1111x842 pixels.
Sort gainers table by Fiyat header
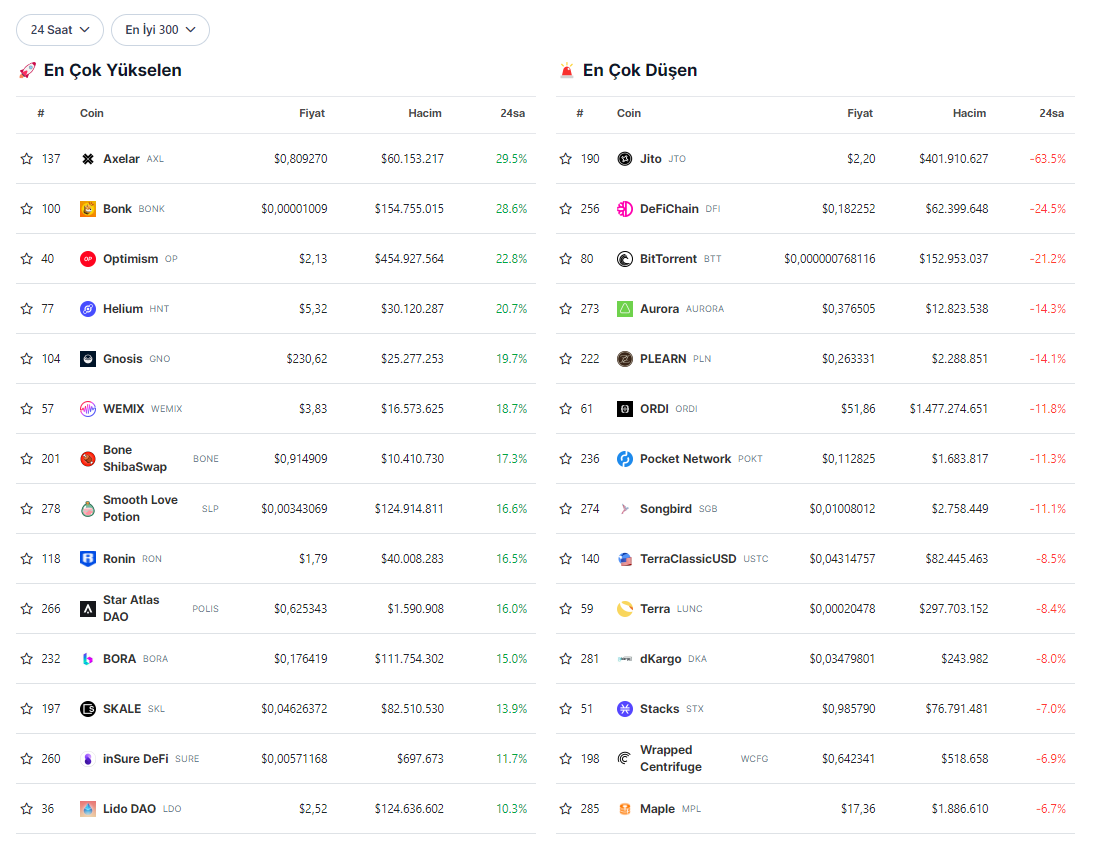(x=312, y=113)
